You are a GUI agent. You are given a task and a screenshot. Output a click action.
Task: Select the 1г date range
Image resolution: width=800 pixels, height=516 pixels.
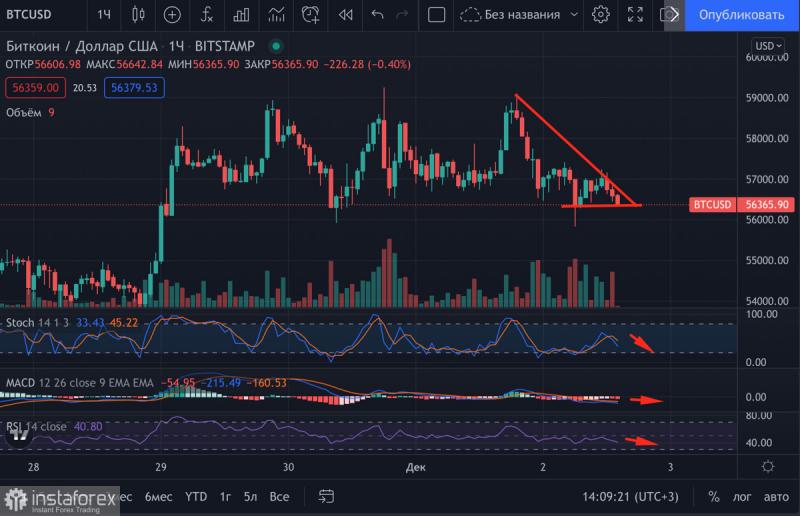point(225,497)
